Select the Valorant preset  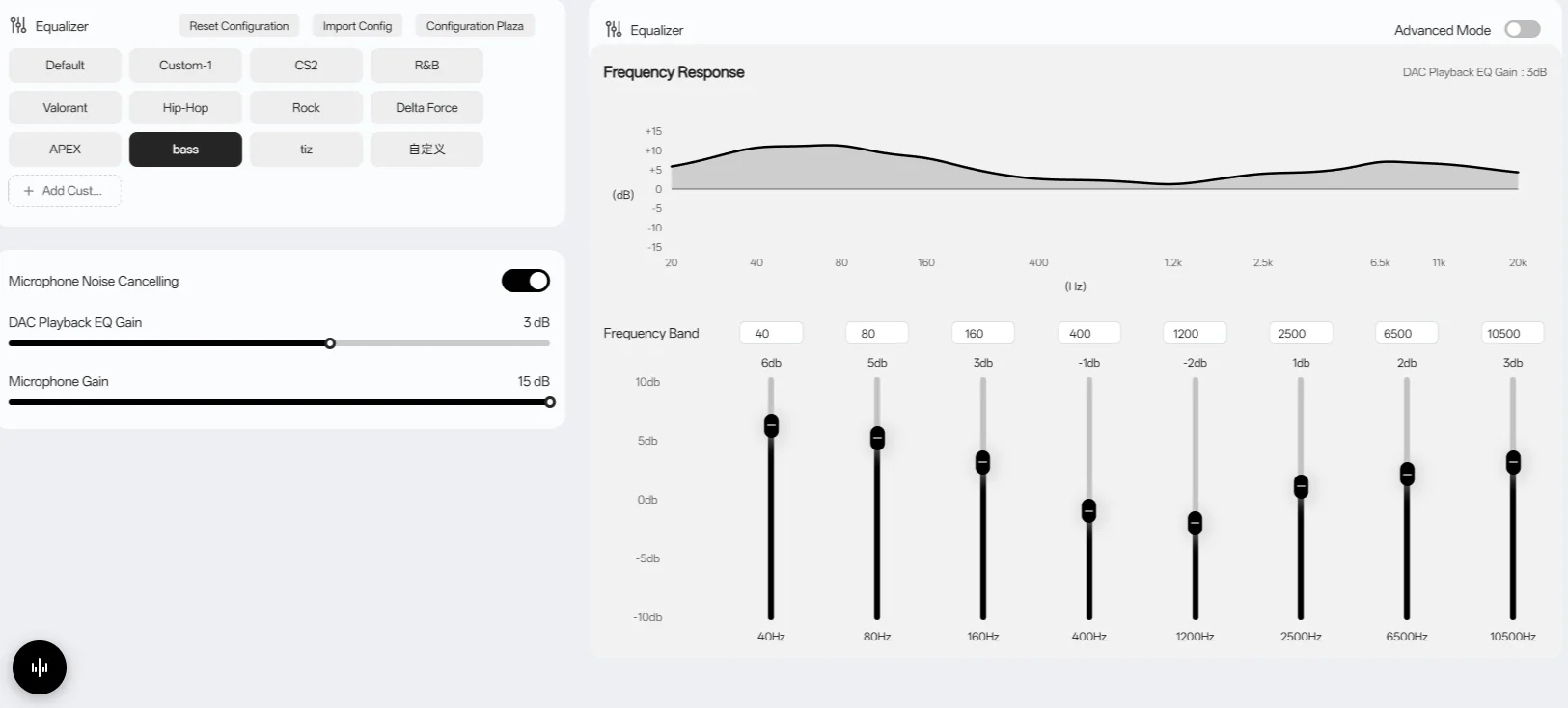pos(65,107)
